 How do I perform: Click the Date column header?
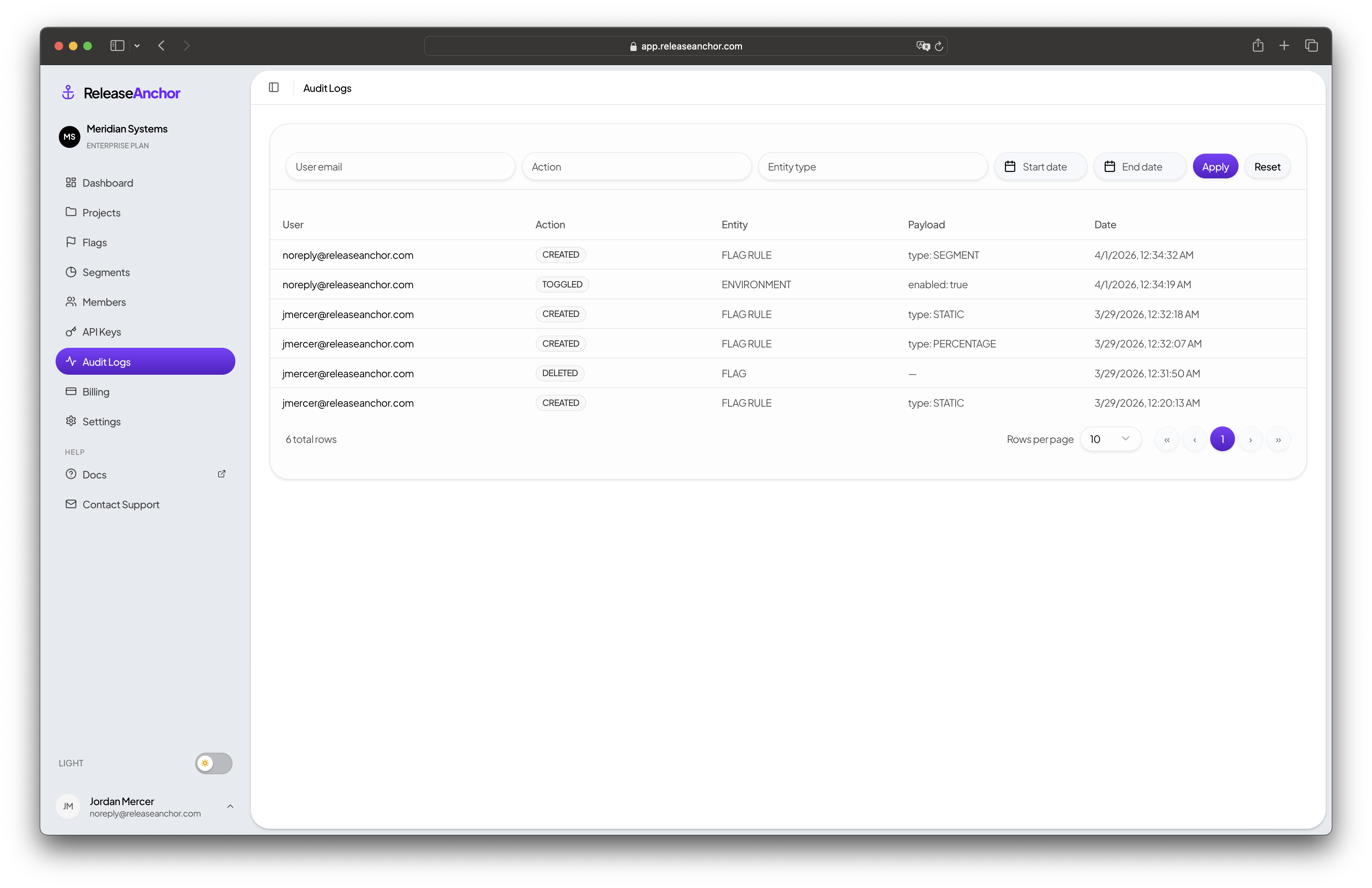(1105, 224)
